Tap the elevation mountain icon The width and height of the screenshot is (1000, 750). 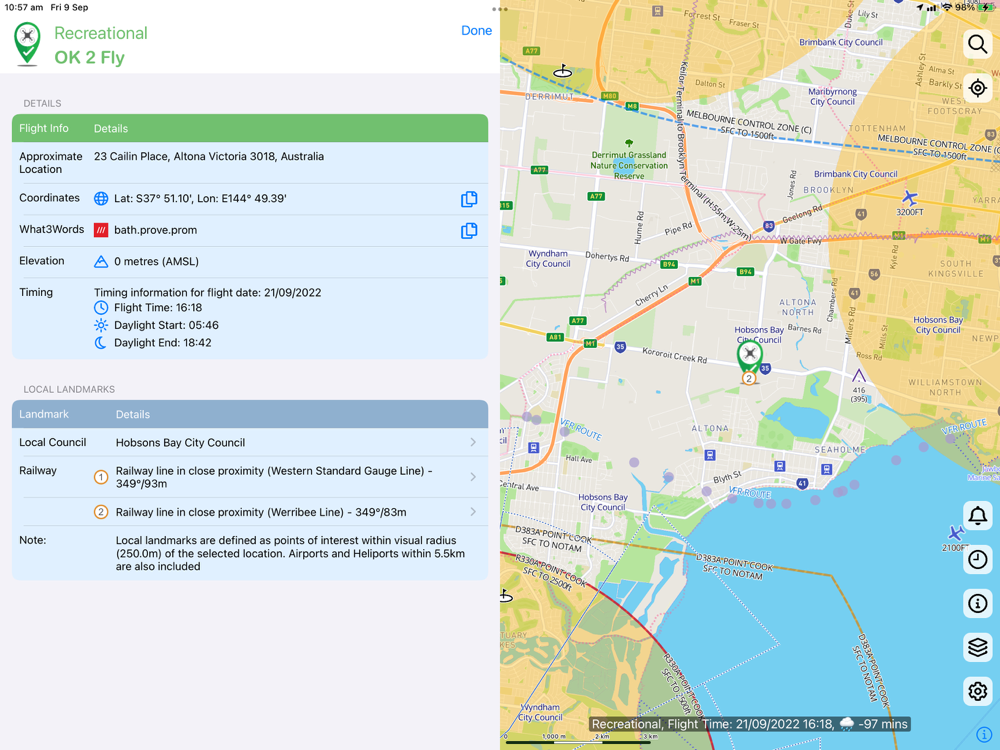click(x=101, y=261)
